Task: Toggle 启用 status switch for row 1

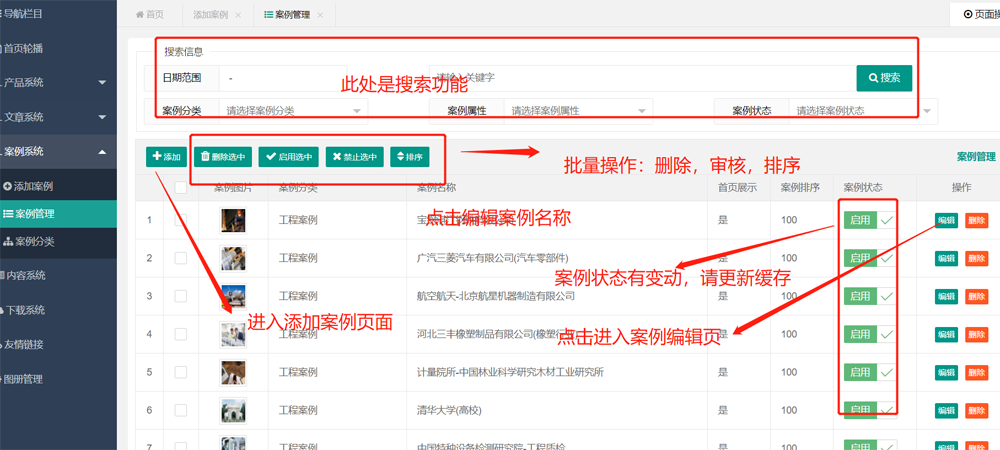Action: point(871,221)
